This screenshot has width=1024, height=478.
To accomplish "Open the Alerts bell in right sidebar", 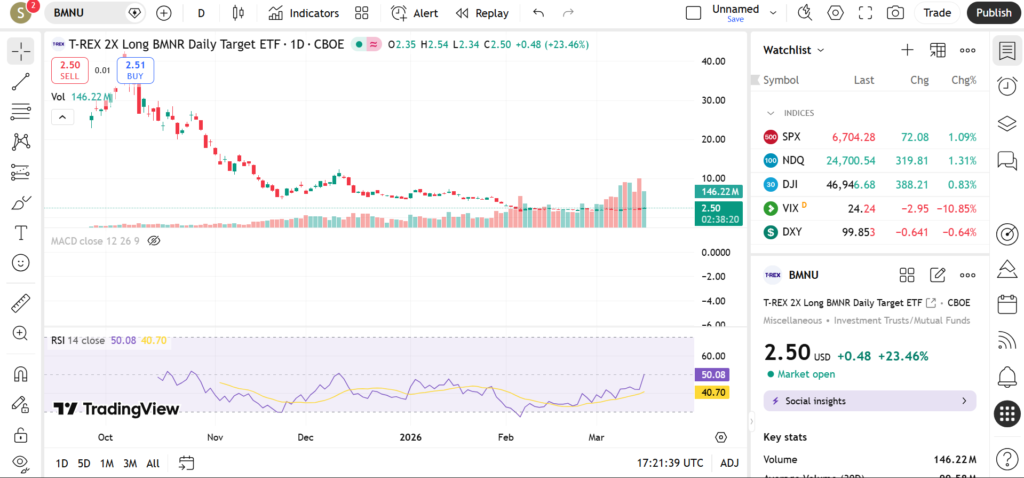I will [x=1007, y=376].
